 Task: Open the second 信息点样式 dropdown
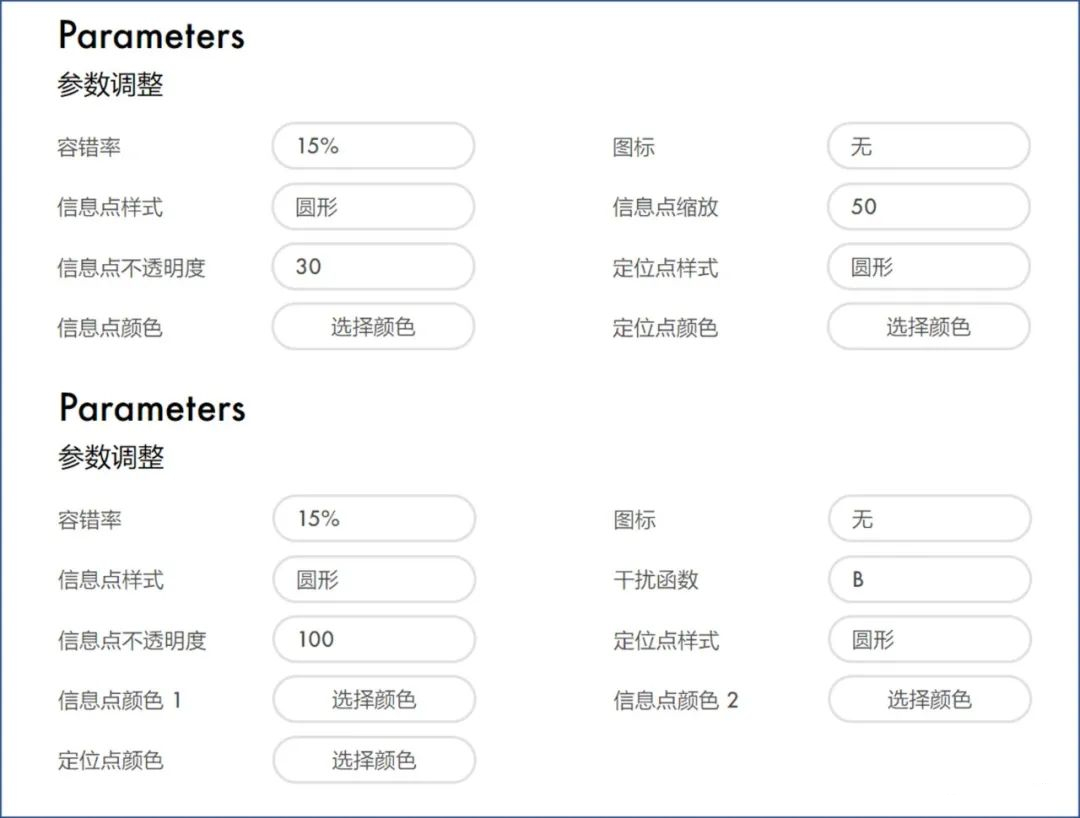pos(373,579)
